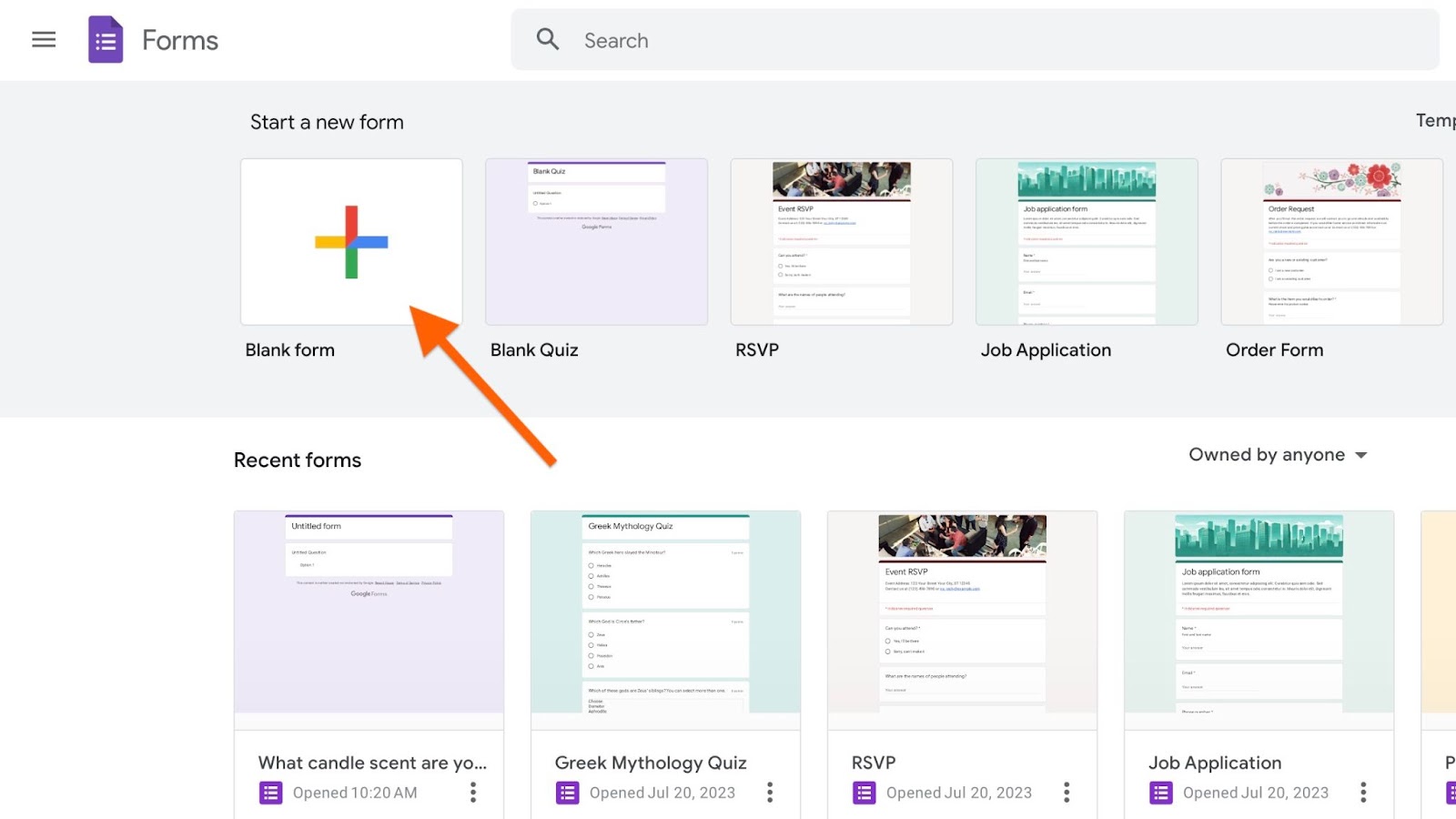
Task: Click the search magnifier icon
Action: tap(548, 39)
